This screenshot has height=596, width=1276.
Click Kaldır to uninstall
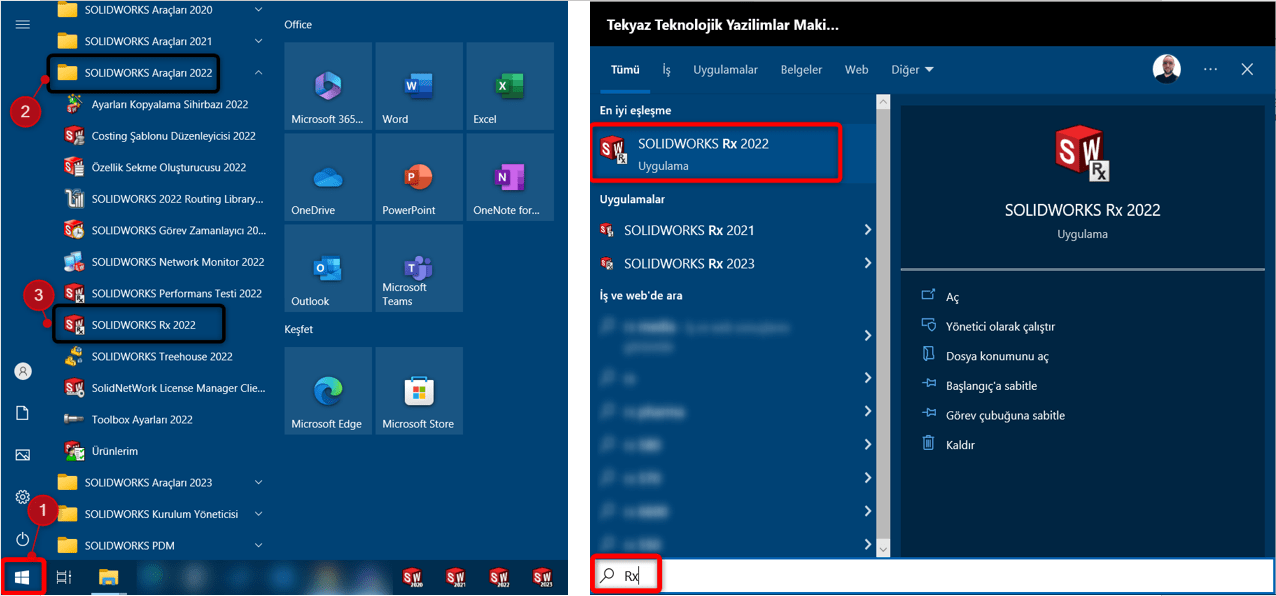tap(960, 445)
